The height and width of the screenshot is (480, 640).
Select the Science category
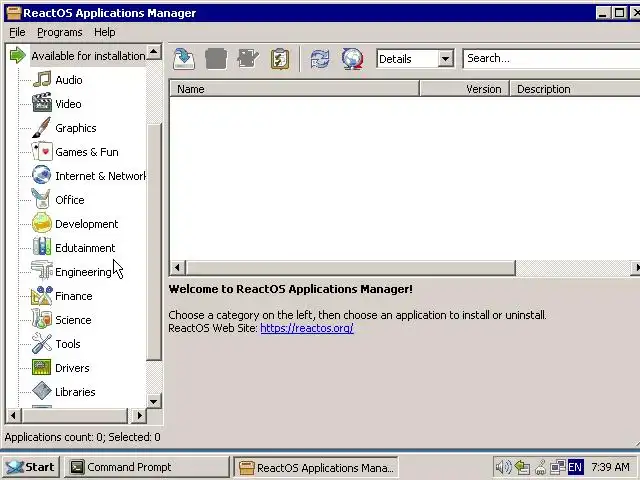(x=73, y=320)
